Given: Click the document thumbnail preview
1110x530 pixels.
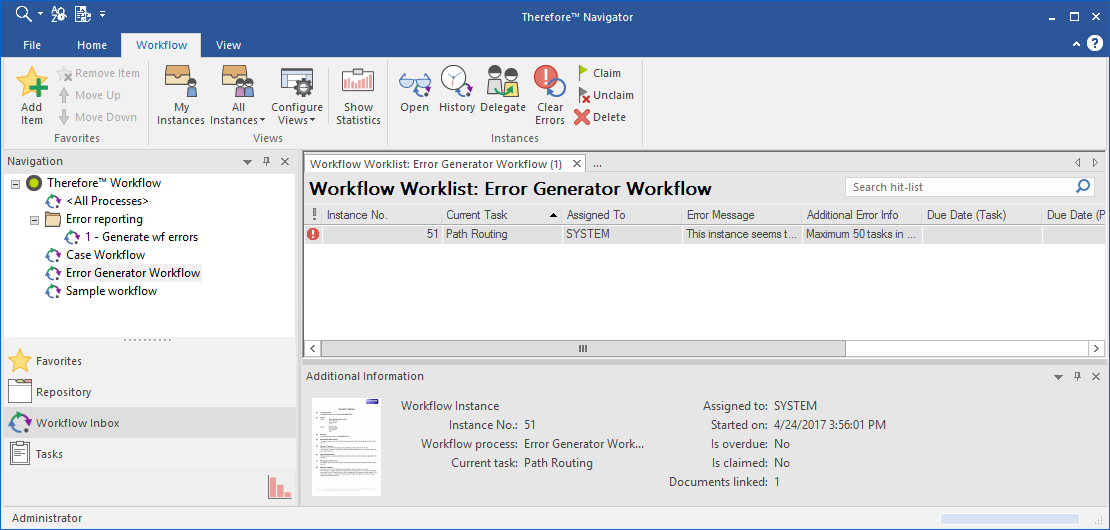Looking at the screenshot, I should [x=346, y=447].
